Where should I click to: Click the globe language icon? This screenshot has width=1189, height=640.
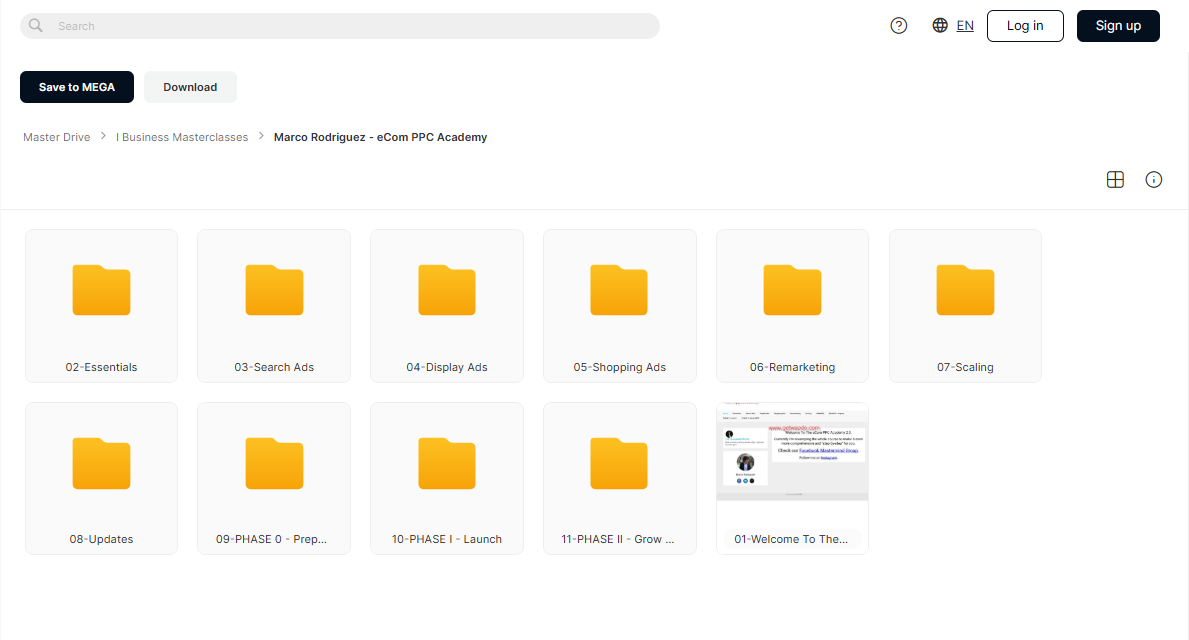click(940, 26)
